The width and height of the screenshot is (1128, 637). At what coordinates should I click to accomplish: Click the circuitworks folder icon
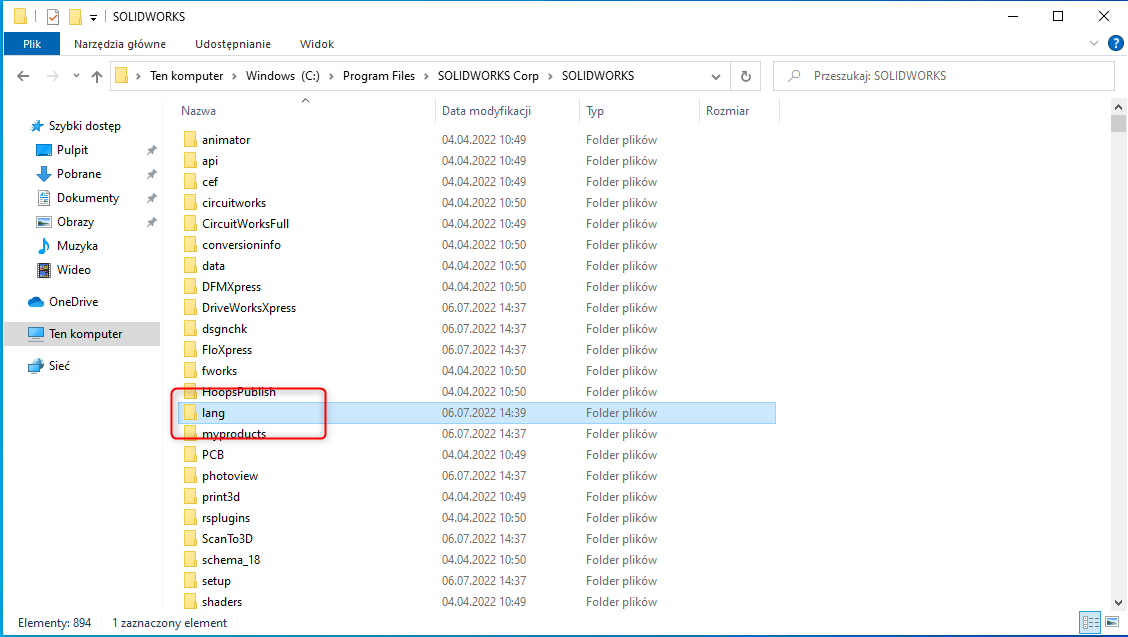(190, 202)
